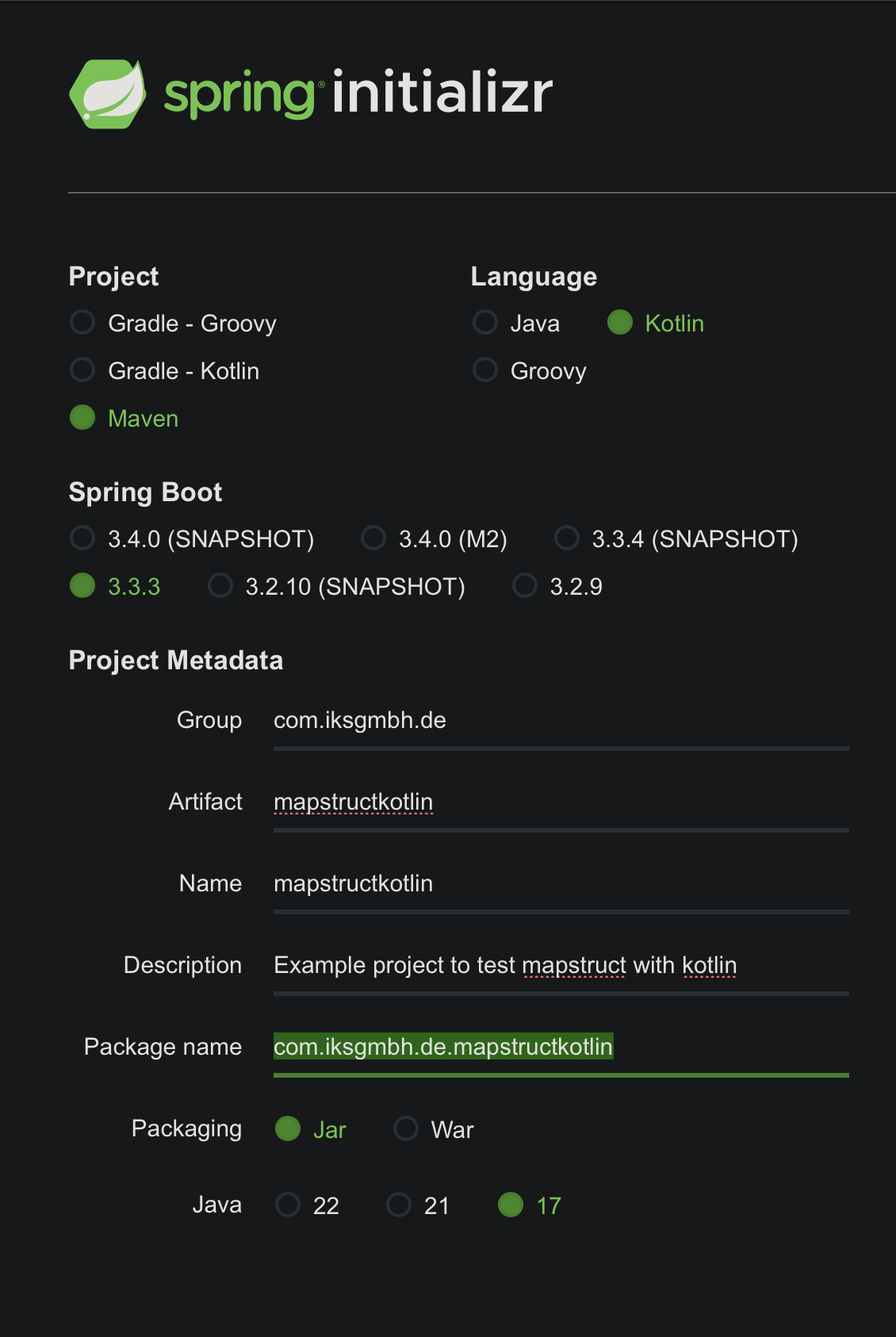
Task: Click the Package name field
Action: coord(555,1048)
